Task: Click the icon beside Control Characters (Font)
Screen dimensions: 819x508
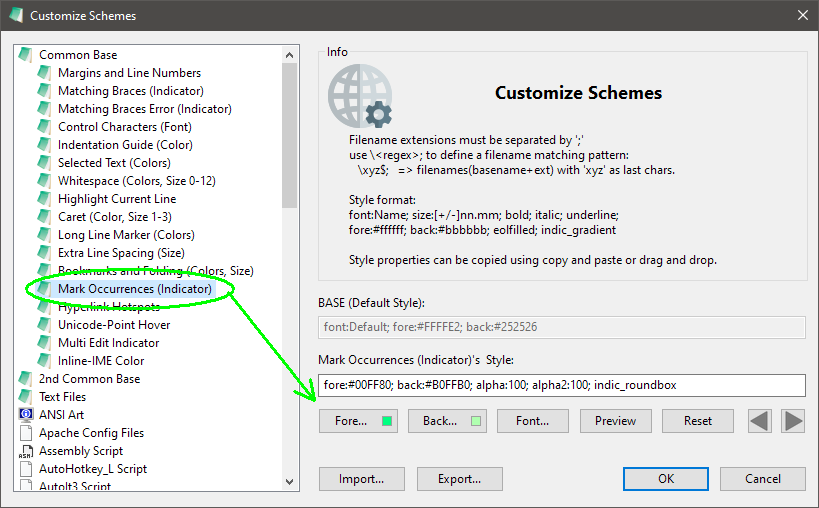Action: click(44, 126)
